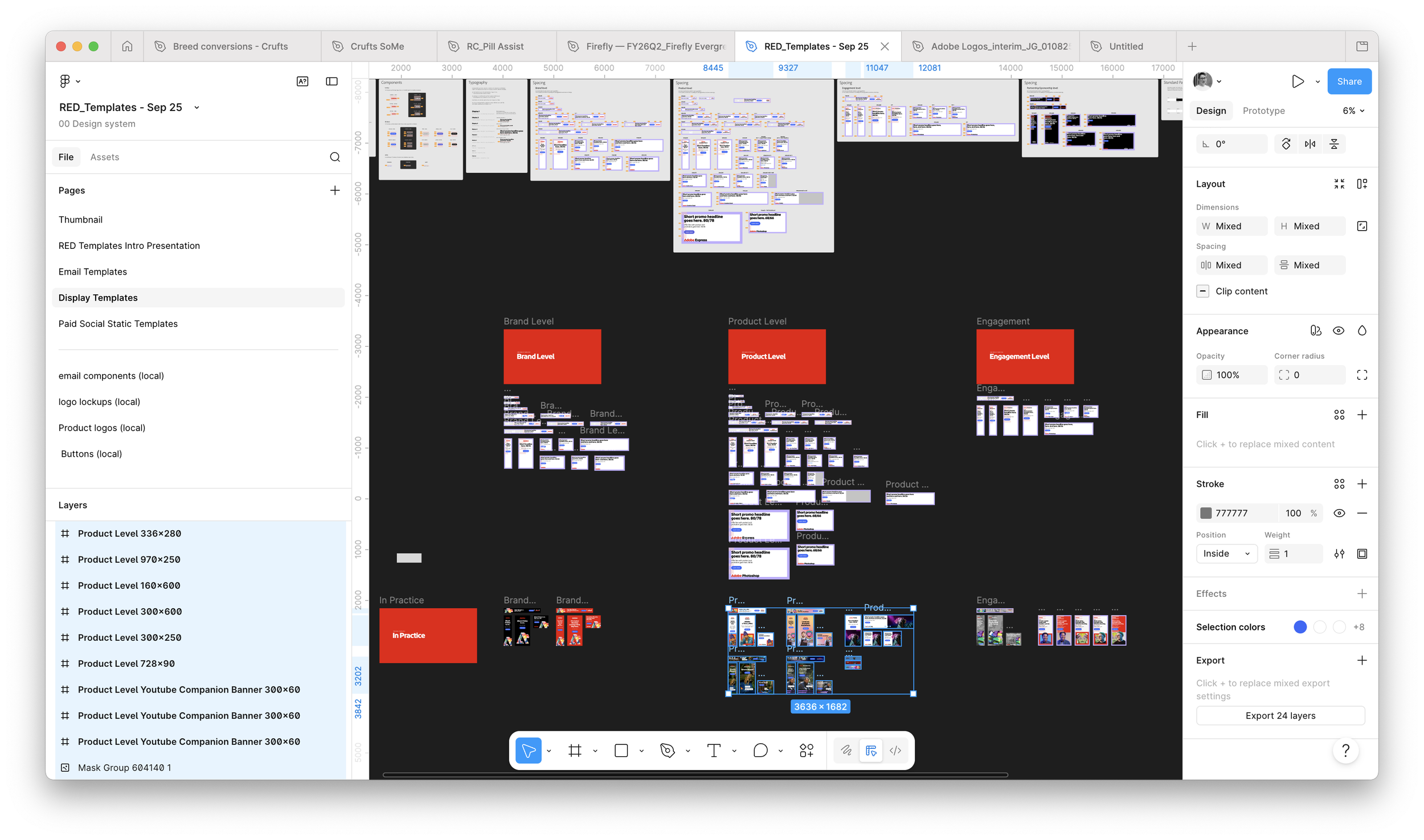1424x840 pixels.
Task: Expand Pen tool options chevron
Action: click(x=688, y=751)
